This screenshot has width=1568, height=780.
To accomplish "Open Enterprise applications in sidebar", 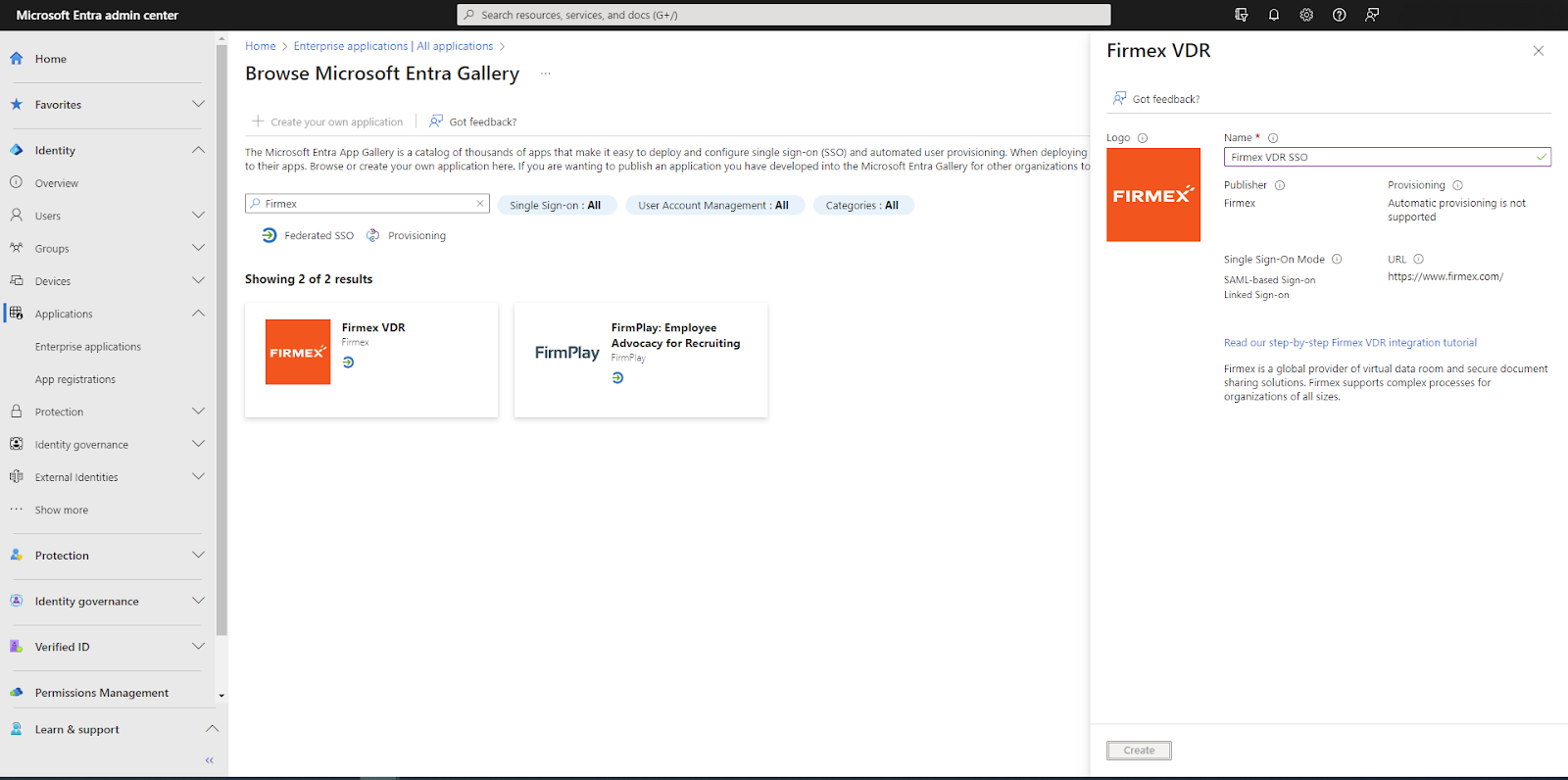I will pyautogui.click(x=88, y=347).
